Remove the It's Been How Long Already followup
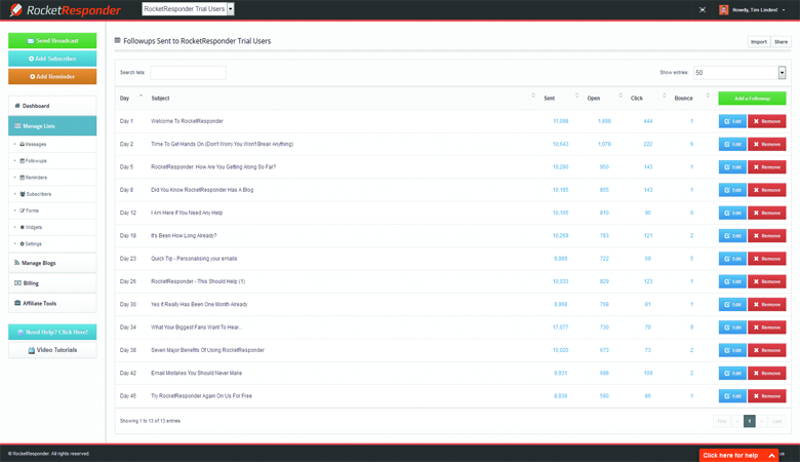This screenshot has height=462, width=800. point(767,236)
